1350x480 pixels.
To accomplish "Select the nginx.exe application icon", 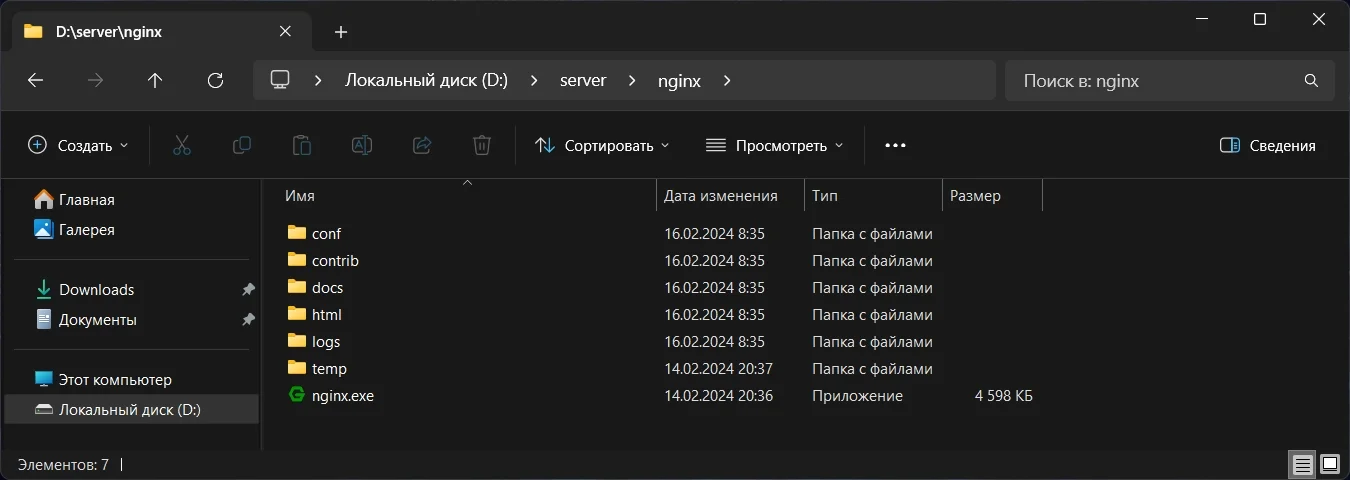I will coord(296,395).
